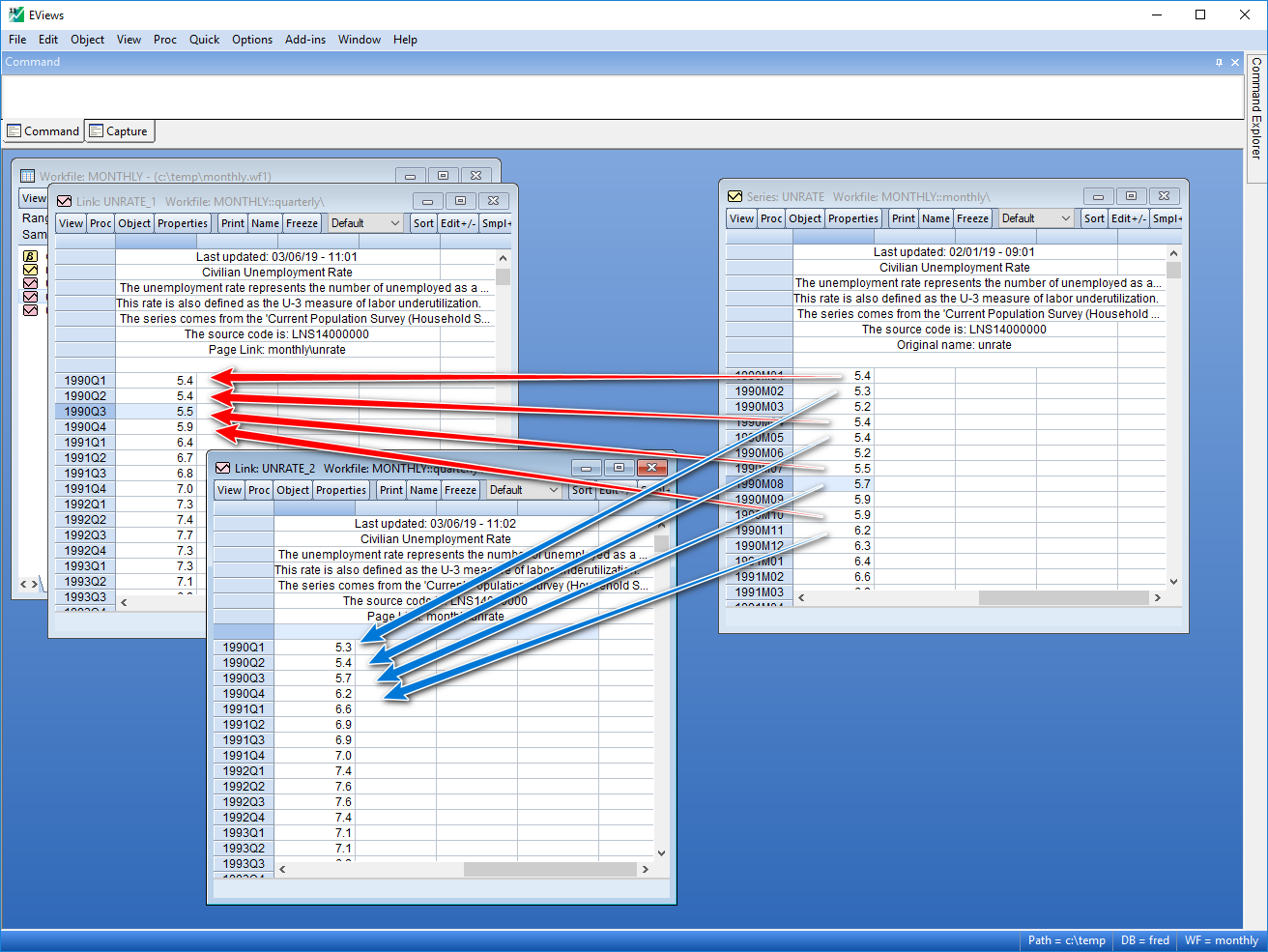Click the UNRATE_1 link window title icon
This screenshot has height=952, width=1268.
pyautogui.click(x=65, y=201)
